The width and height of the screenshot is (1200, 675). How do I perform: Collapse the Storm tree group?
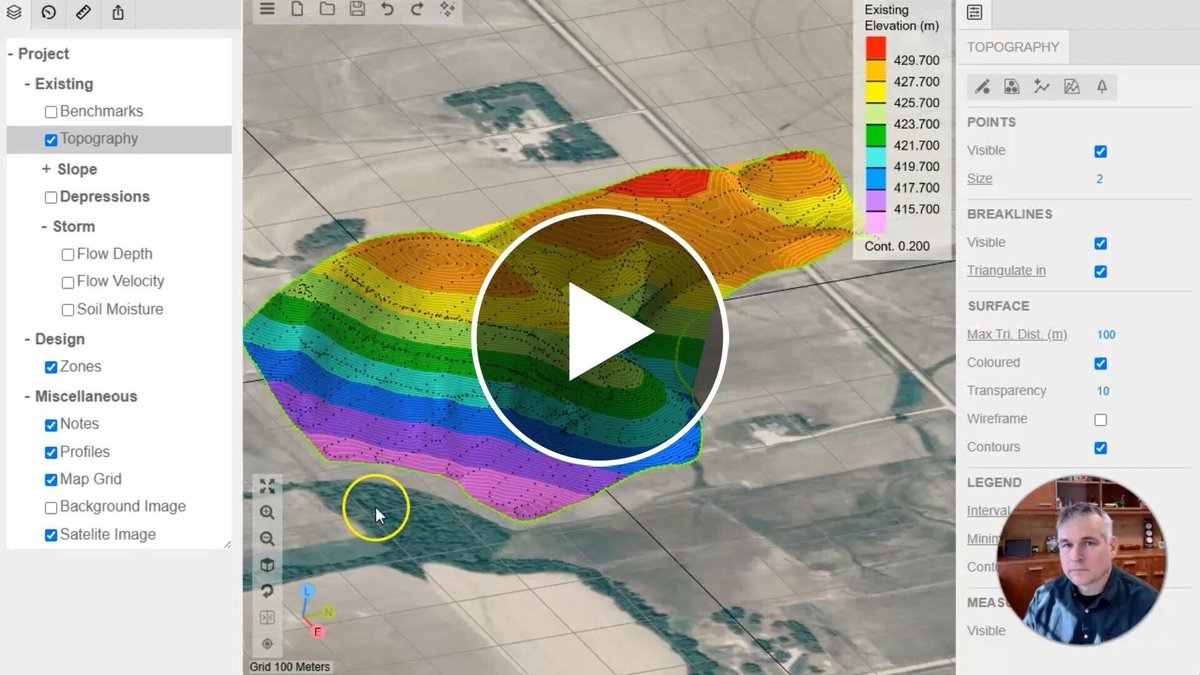click(x=45, y=227)
